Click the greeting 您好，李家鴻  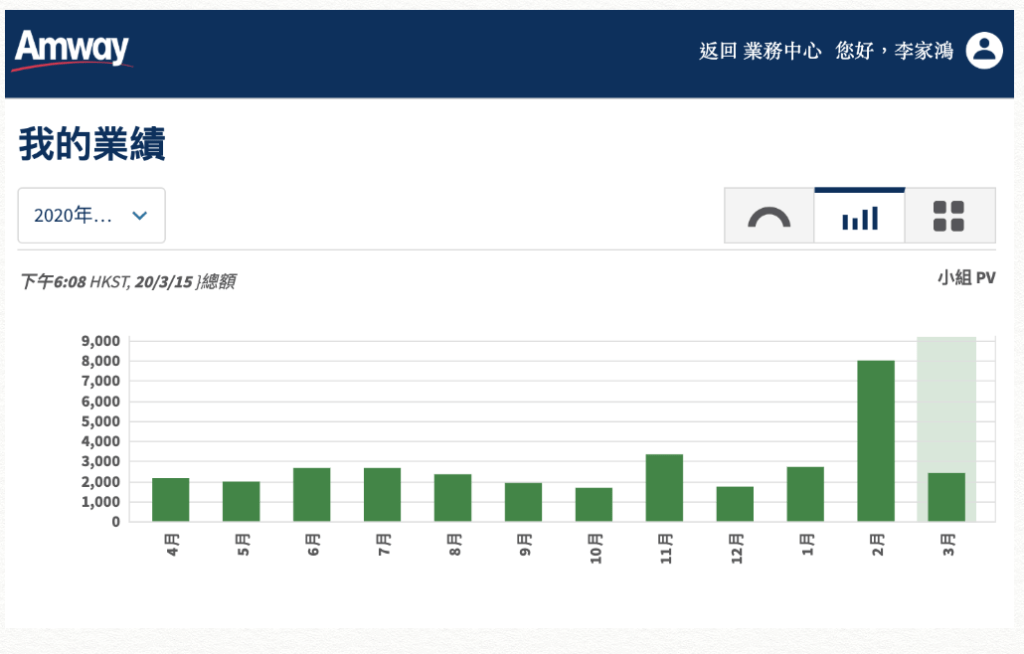coord(893,51)
